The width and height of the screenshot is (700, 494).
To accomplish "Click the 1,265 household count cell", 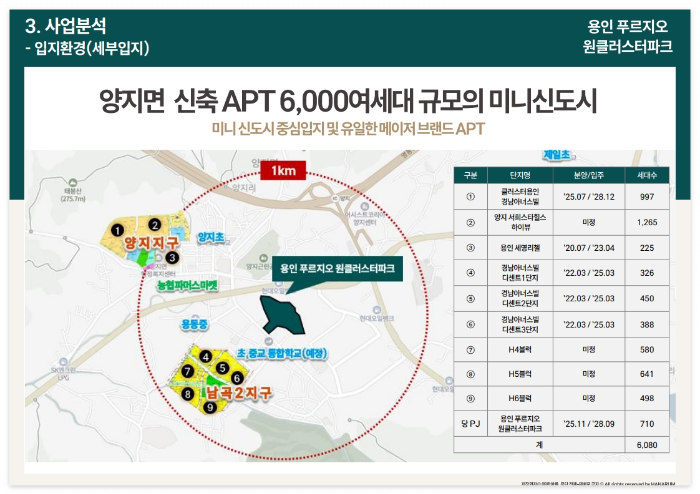I will 647,222.
